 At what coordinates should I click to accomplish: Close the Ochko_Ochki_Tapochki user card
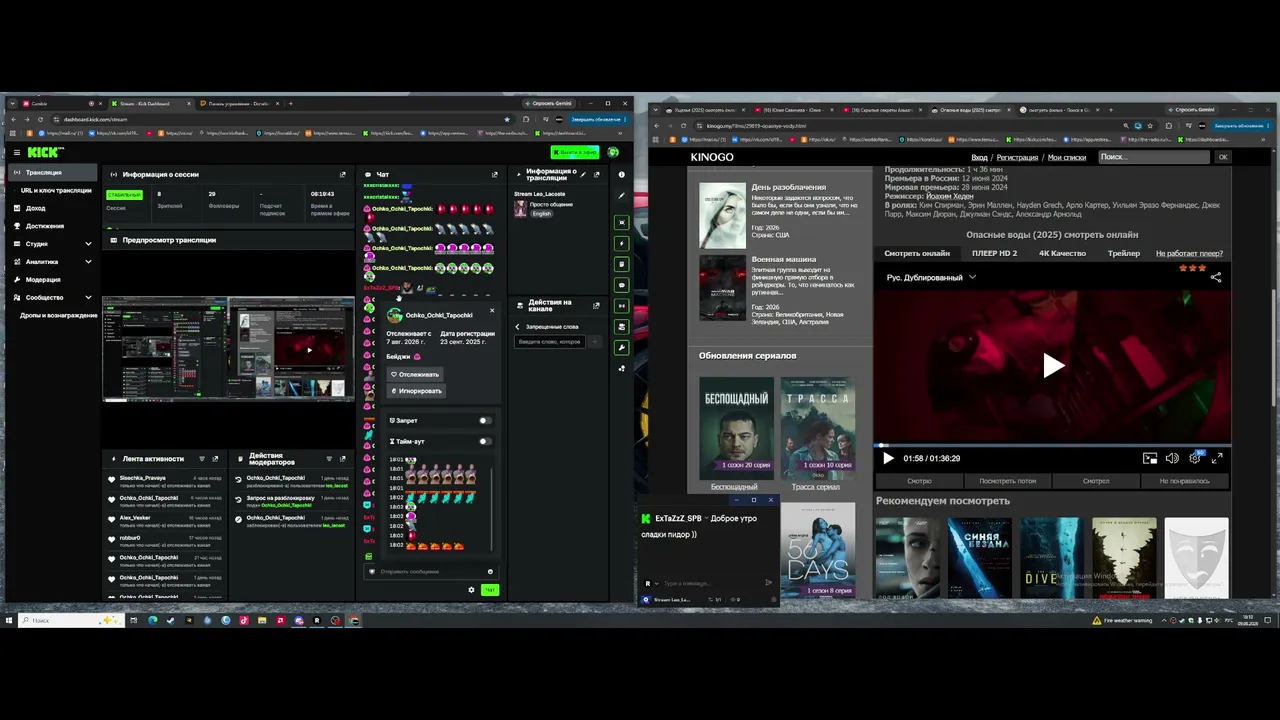[492, 310]
